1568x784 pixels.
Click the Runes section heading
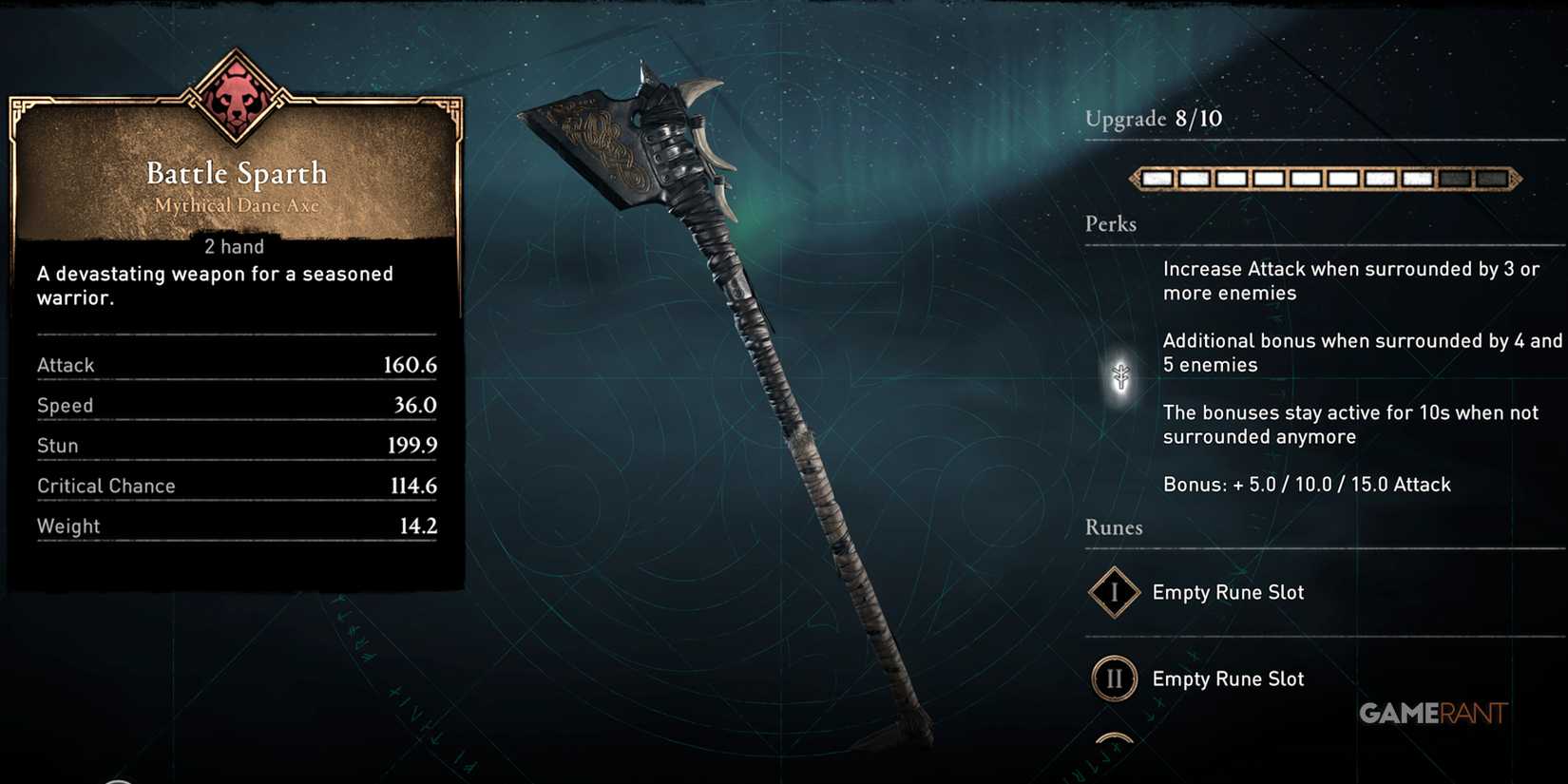[x=1114, y=527]
